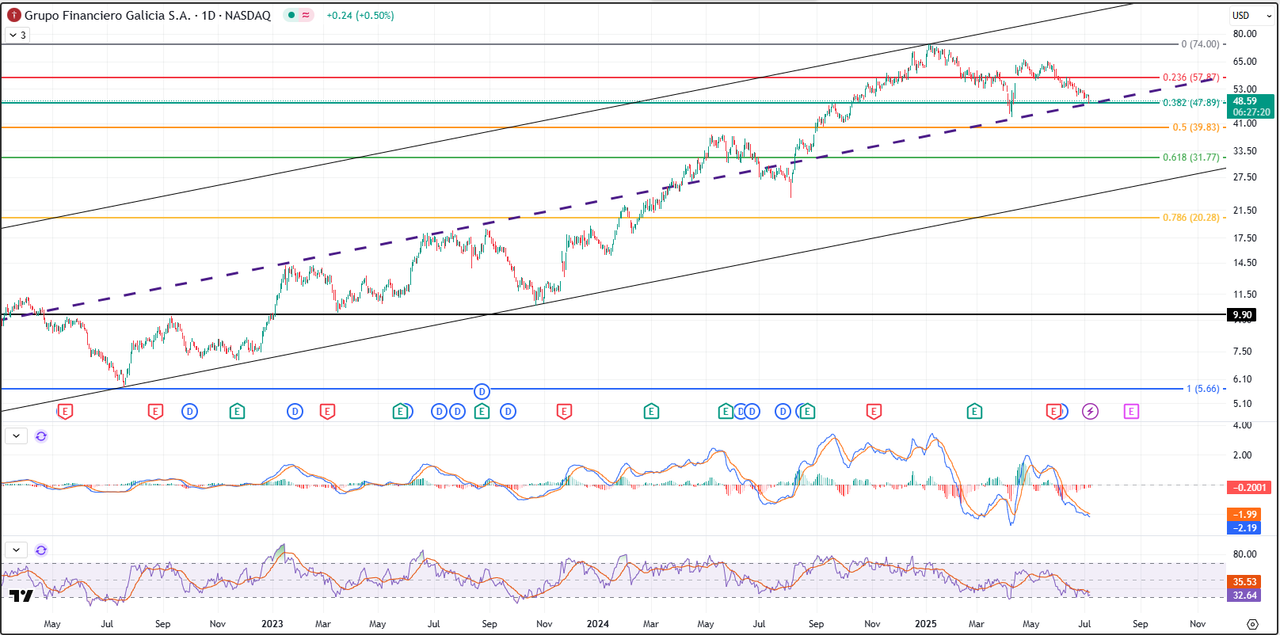Click the horizontal line price label 9.90
Screen dimensions: 1280x635
coord(1241,315)
